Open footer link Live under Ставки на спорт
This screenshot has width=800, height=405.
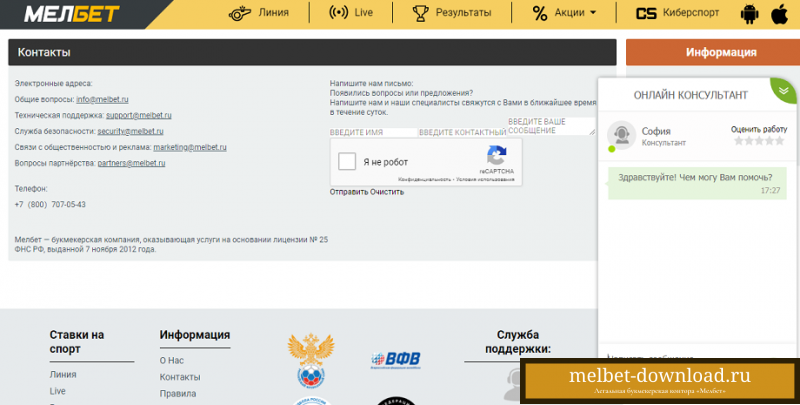pos(57,391)
